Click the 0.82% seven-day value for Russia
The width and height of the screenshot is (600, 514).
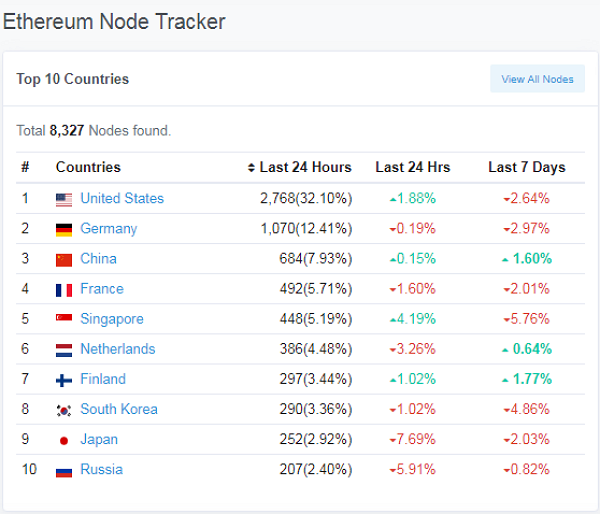coord(527,469)
